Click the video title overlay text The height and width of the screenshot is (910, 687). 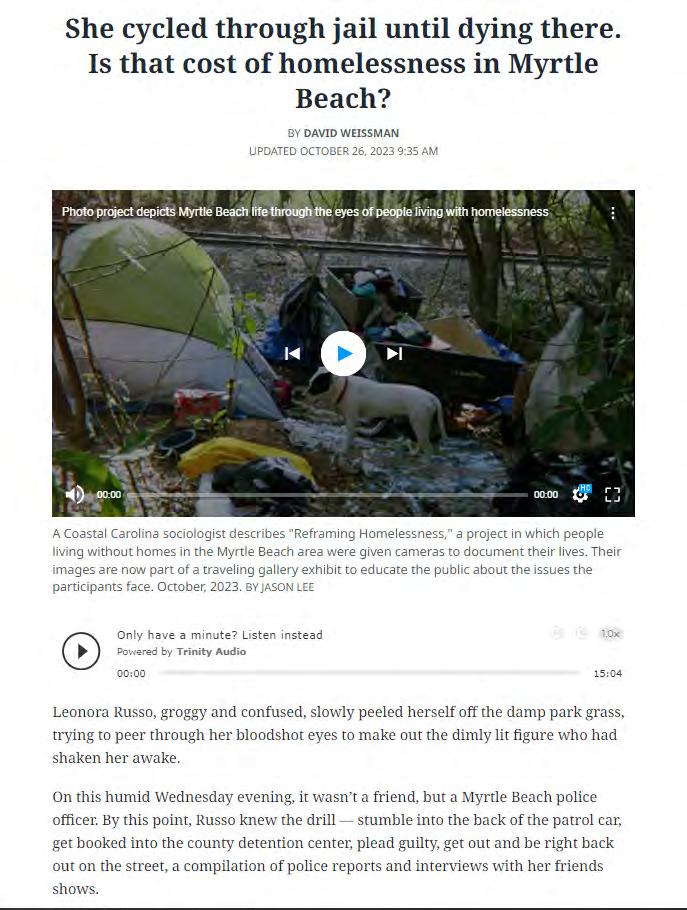pos(305,212)
